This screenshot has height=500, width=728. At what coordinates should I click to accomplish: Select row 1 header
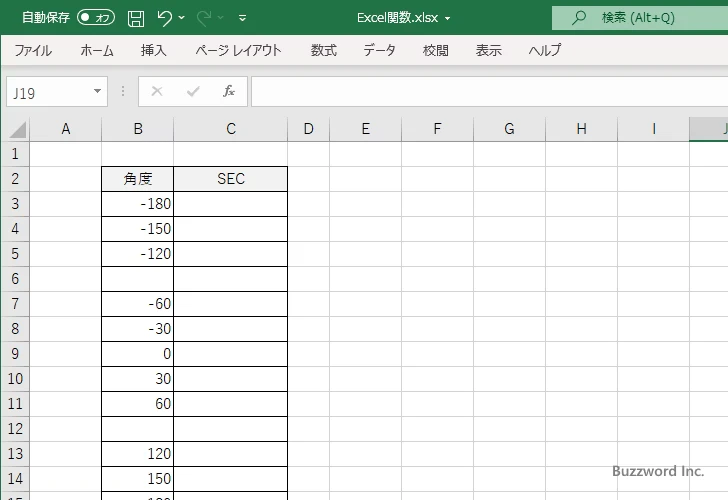[x=15, y=154]
